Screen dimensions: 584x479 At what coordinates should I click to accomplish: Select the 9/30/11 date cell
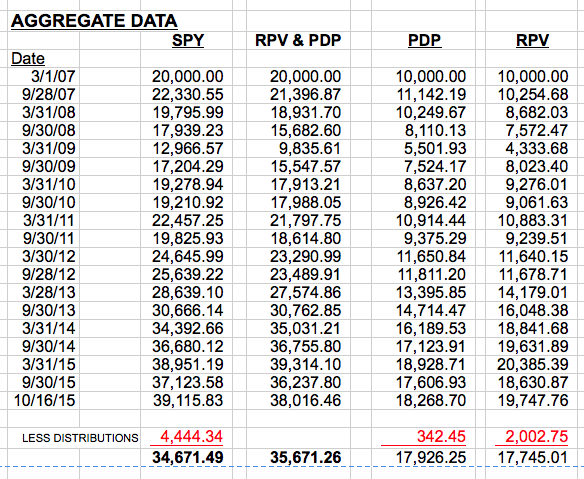(48, 238)
